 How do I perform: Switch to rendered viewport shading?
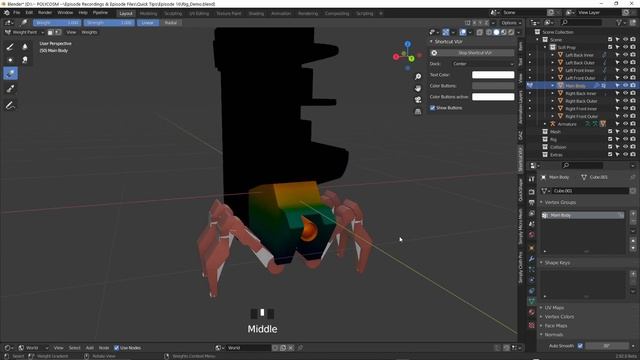tap(511, 32)
